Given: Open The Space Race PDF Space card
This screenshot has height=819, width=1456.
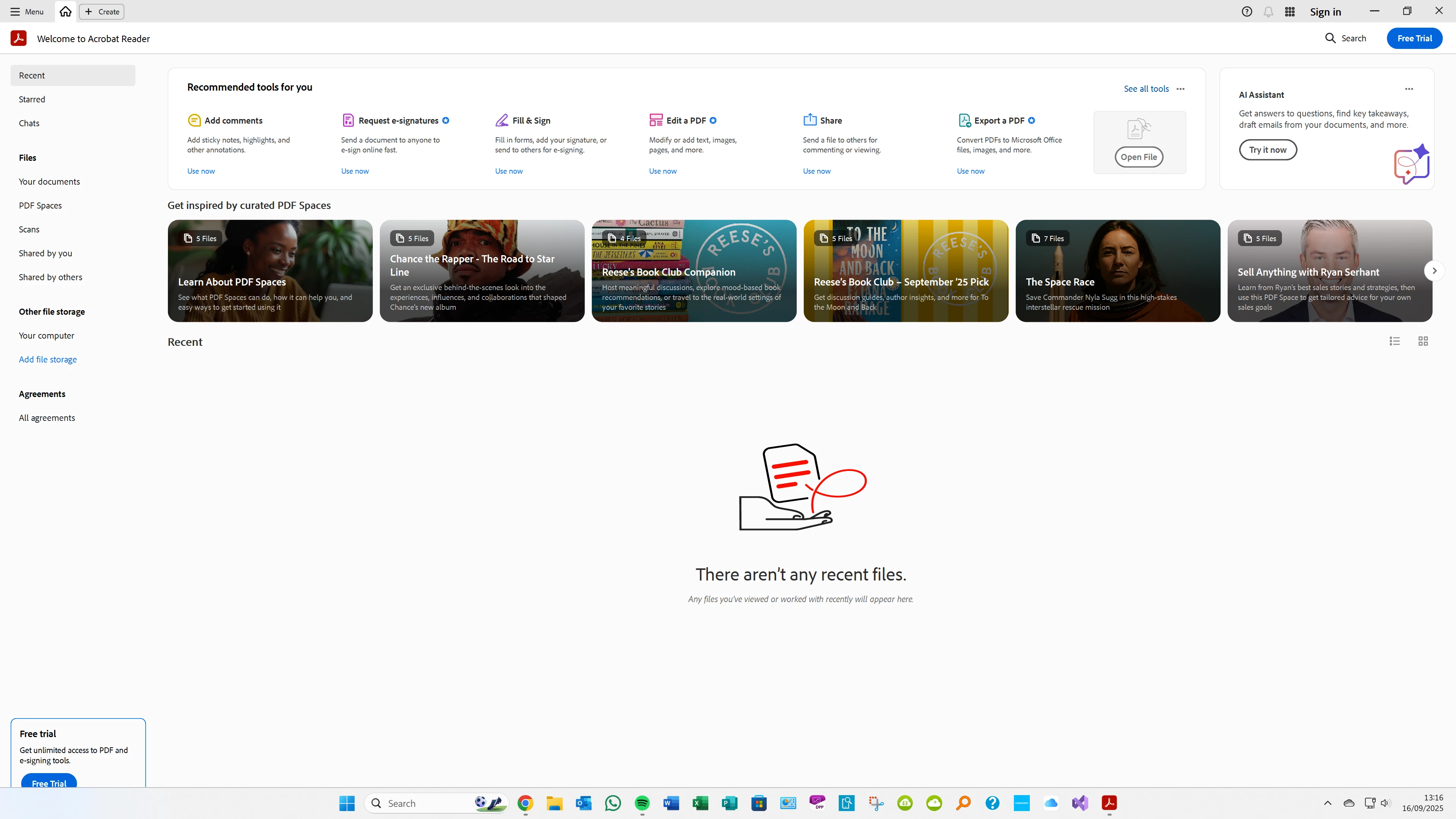Looking at the screenshot, I should pyautogui.click(x=1117, y=271).
